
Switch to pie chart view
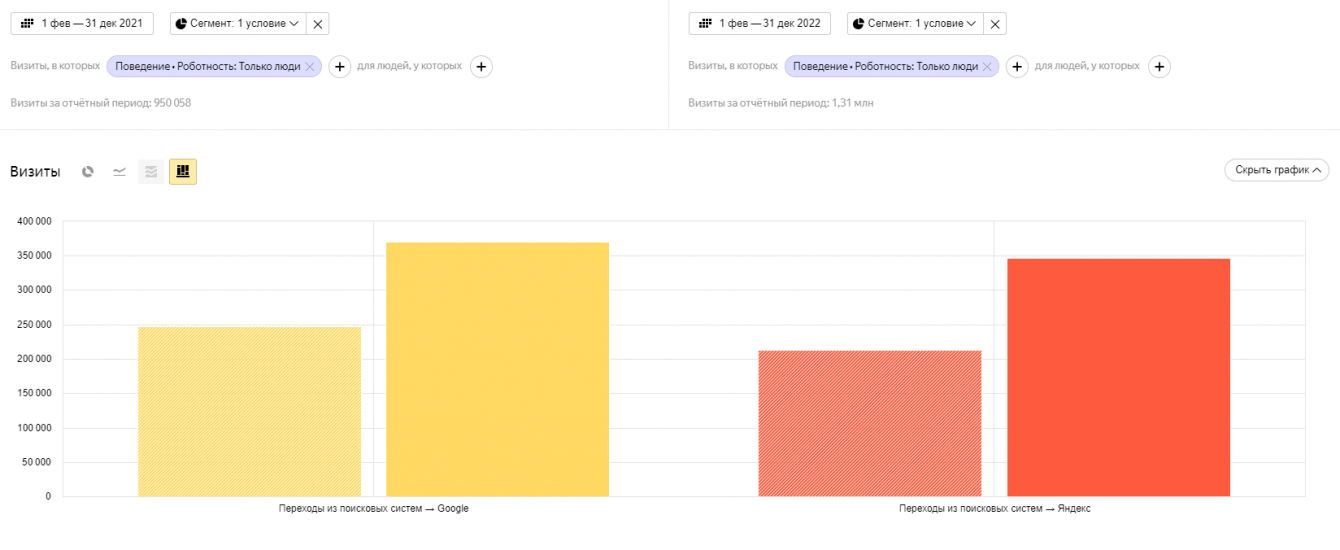pos(88,172)
